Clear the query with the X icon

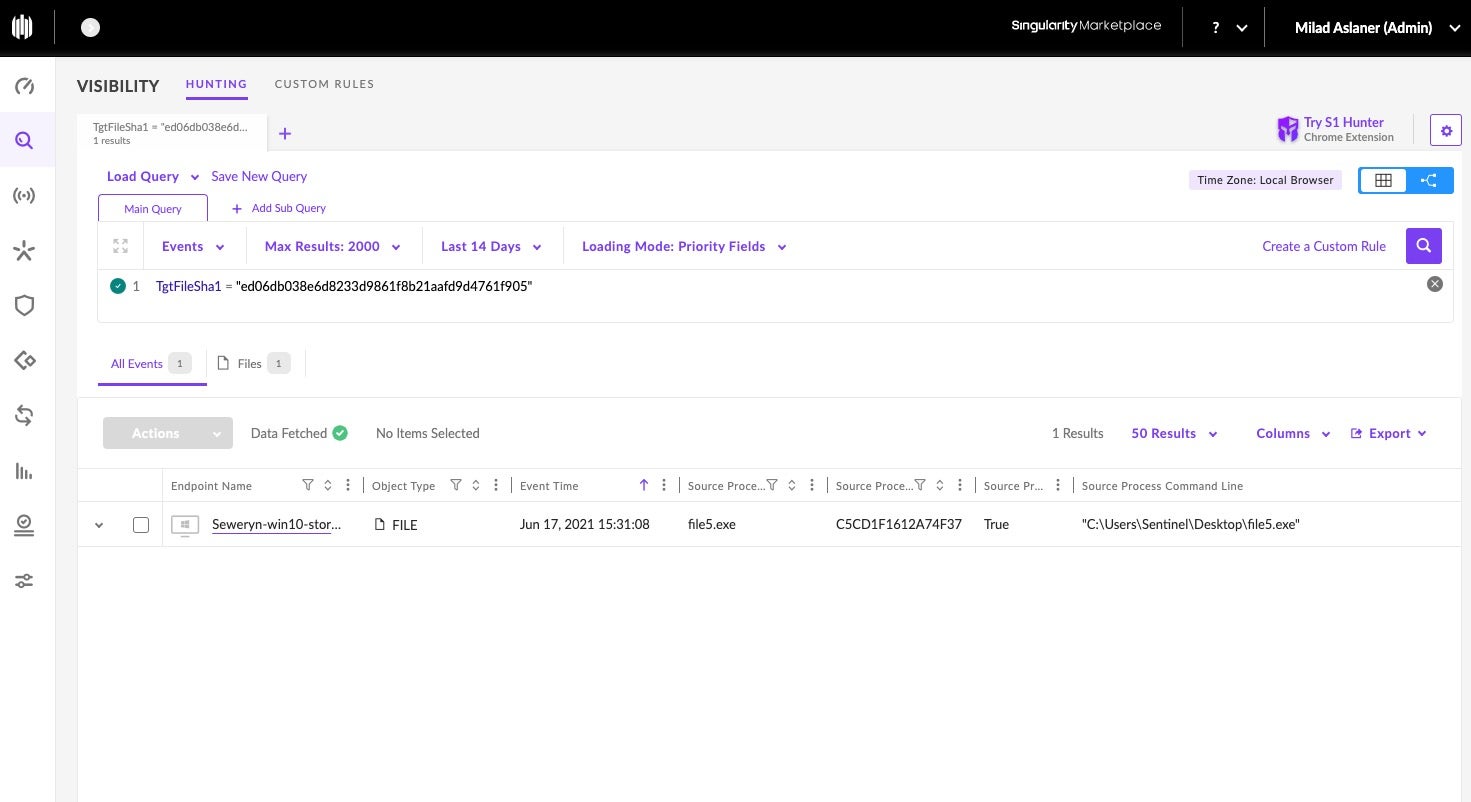pos(1434,284)
